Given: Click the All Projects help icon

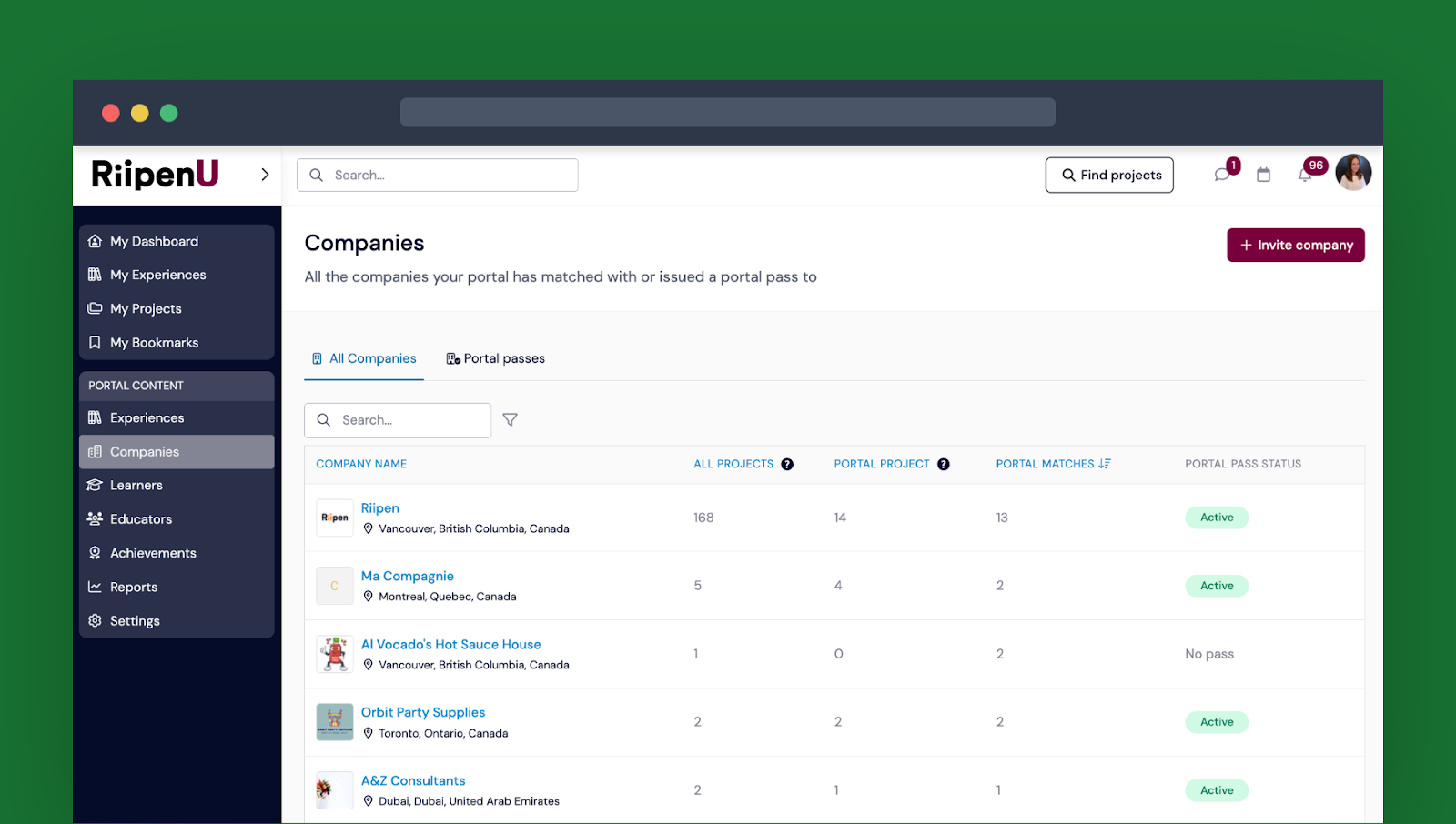Looking at the screenshot, I should (787, 464).
